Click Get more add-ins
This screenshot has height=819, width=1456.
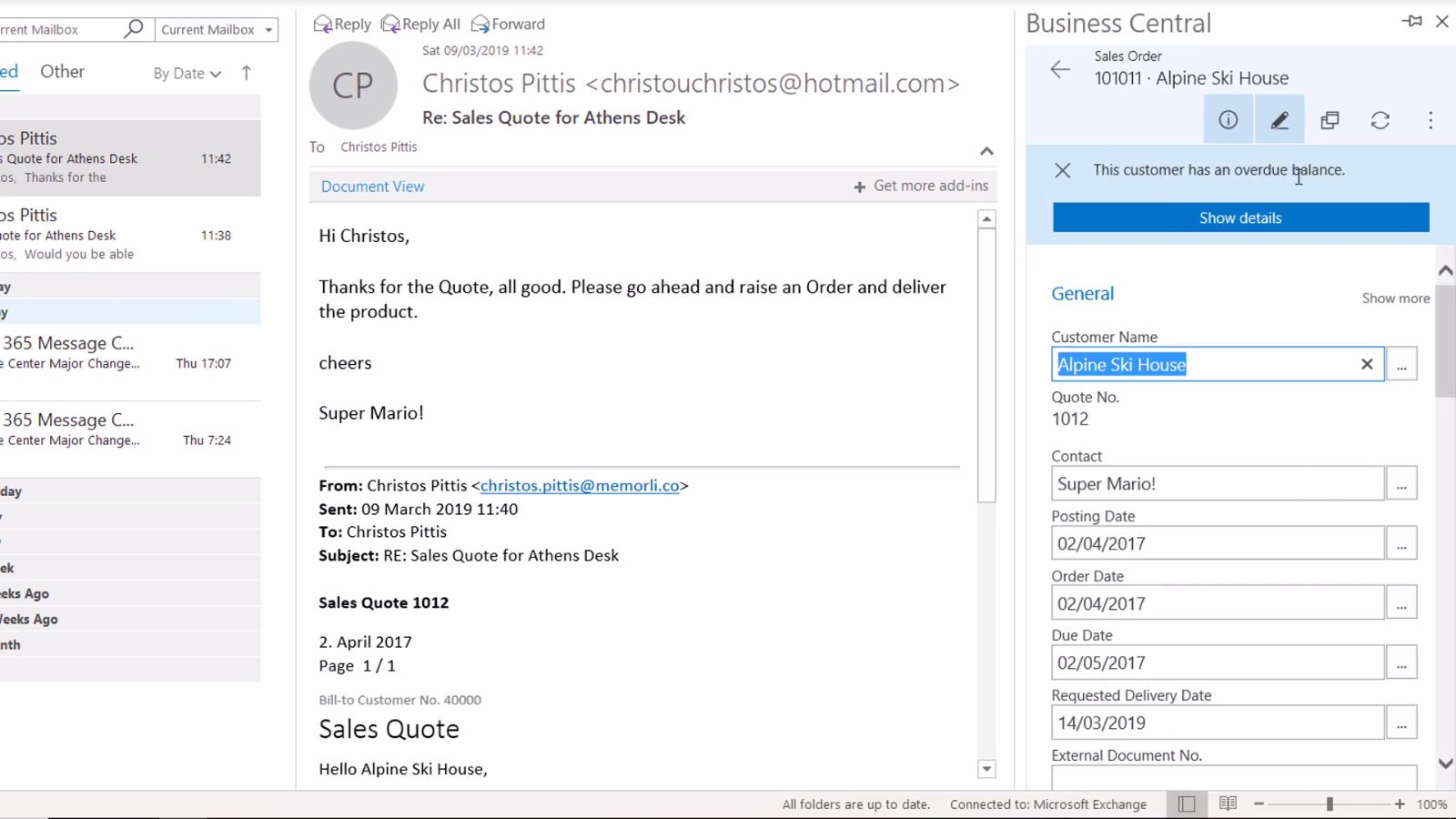(921, 186)
